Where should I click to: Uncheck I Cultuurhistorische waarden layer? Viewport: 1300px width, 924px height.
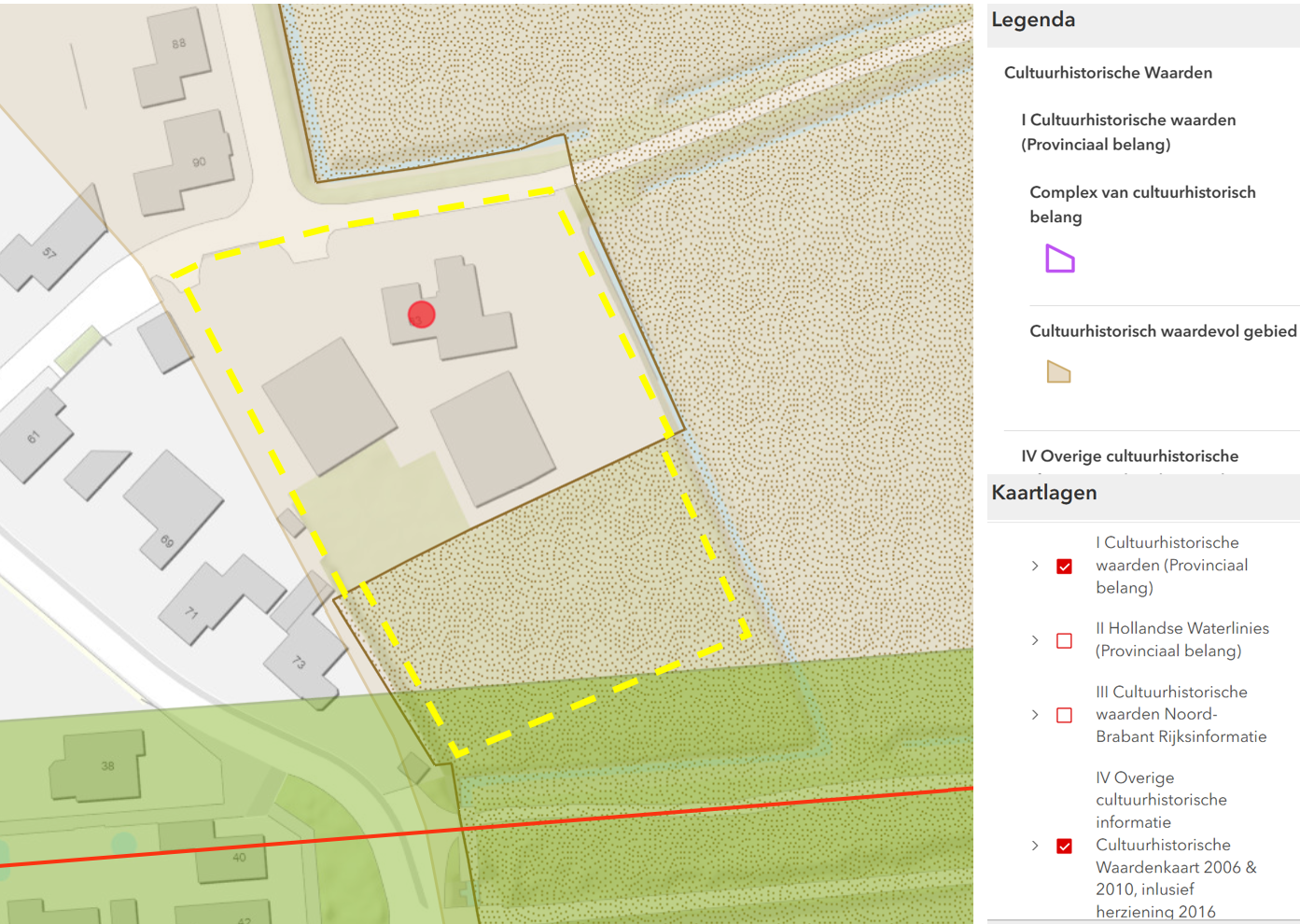(x=1064, y=567)
